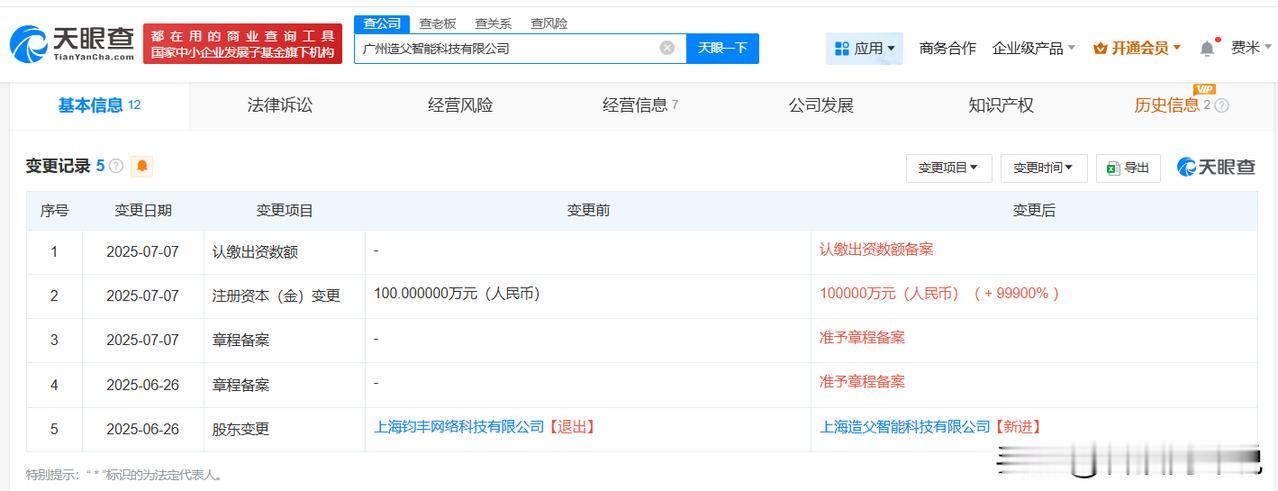Open the 费米 user account menu
Viewport: 1278px width, 491px height.
point(1252,48)
